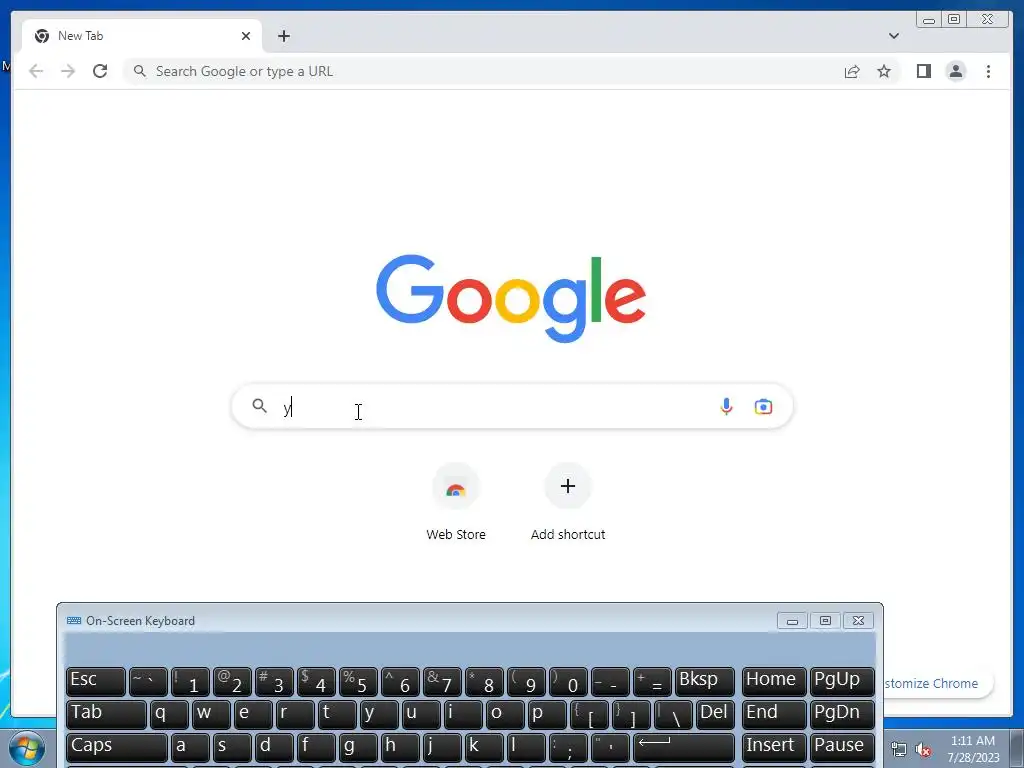Image resolution: width=1024 pixels, height=768 pixels.
Task: Click the share page icon in address bar
Action: pyautogui.click(x=852, y=71)
